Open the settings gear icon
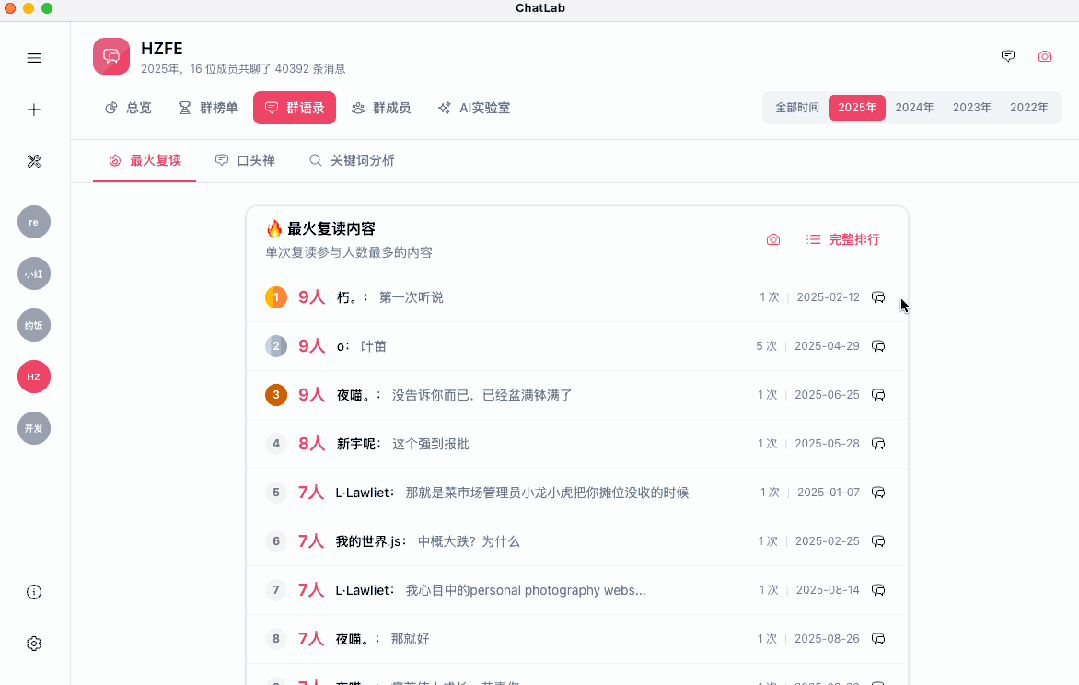Viewport: 1079px width, 685px height. click(34, 643)
